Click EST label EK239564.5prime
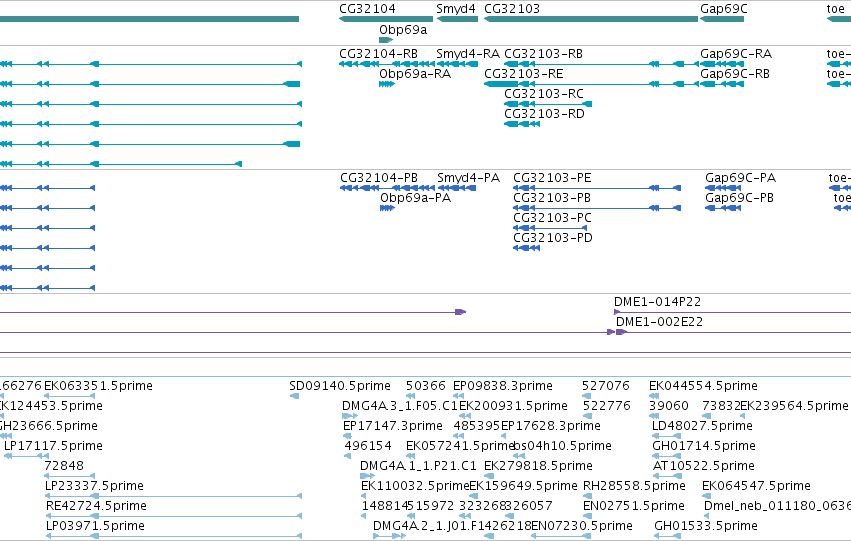 tap(795, 406)
